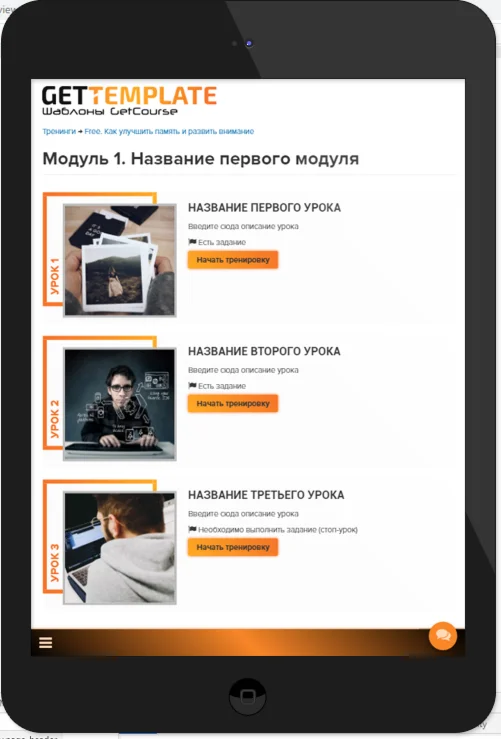501x739 pixels.
Task: Open the third lesson laptop thumbnail
Action: click(120, 548)
